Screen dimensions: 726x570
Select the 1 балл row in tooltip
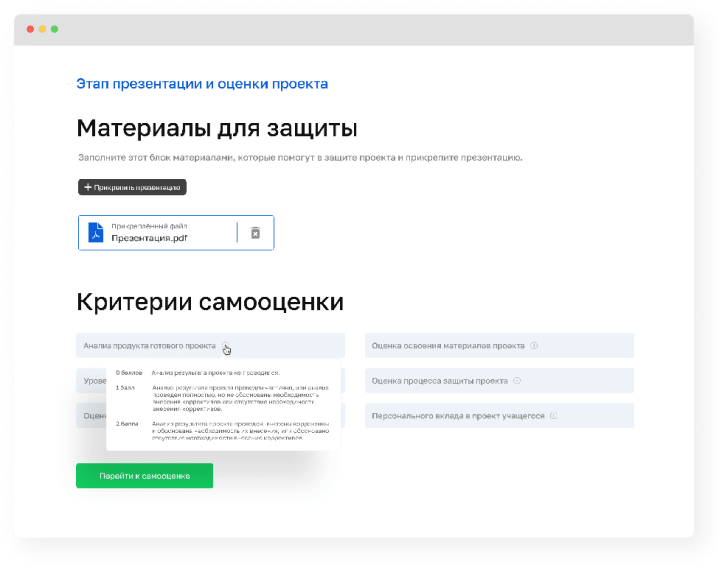pyautogui.click(x=222, y=394)
